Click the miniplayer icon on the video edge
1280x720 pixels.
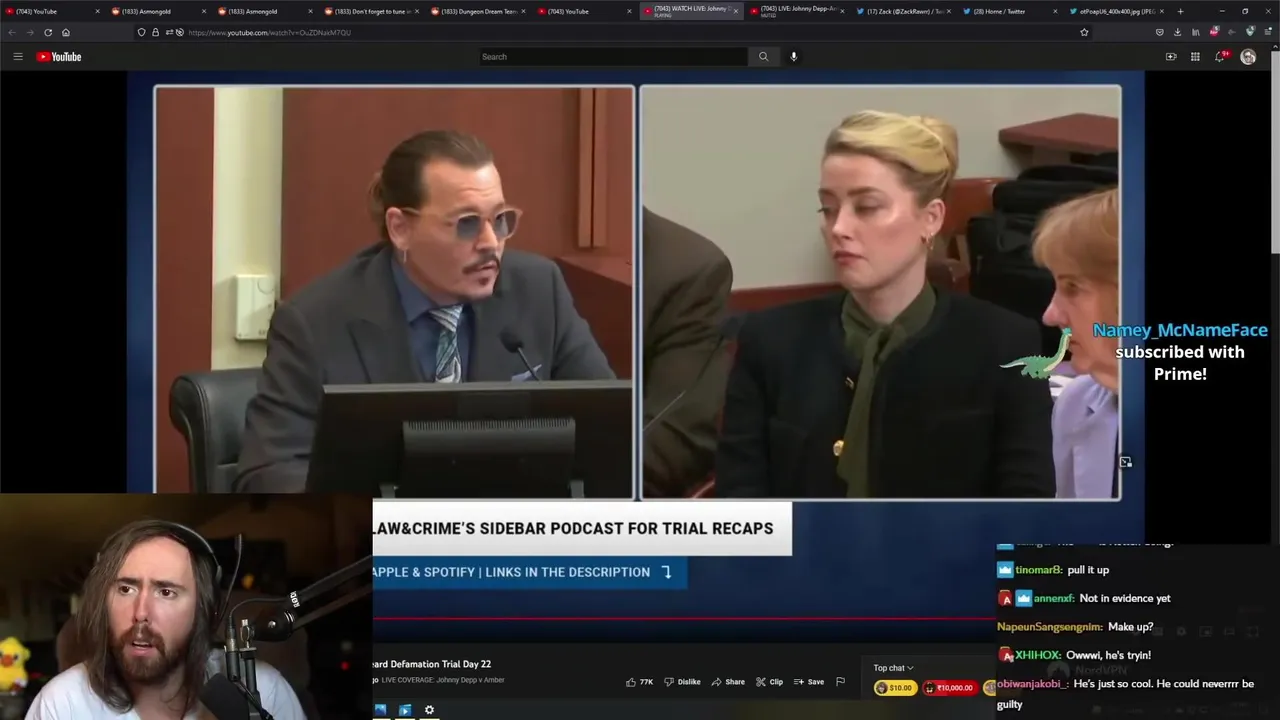coord(1125,462)
